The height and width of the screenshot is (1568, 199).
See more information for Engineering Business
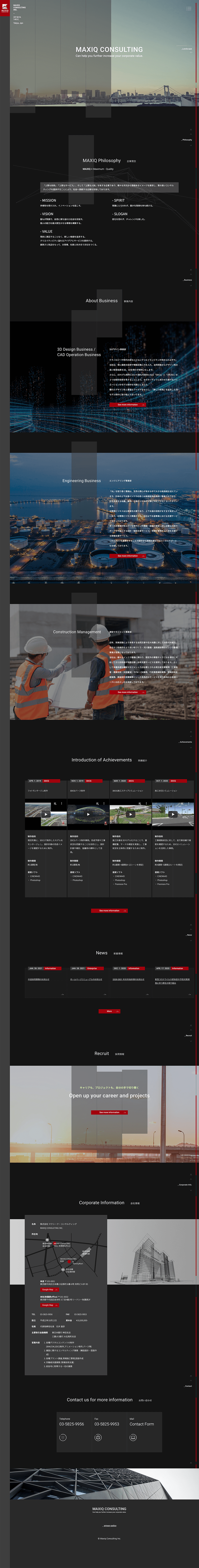(128, 556)
